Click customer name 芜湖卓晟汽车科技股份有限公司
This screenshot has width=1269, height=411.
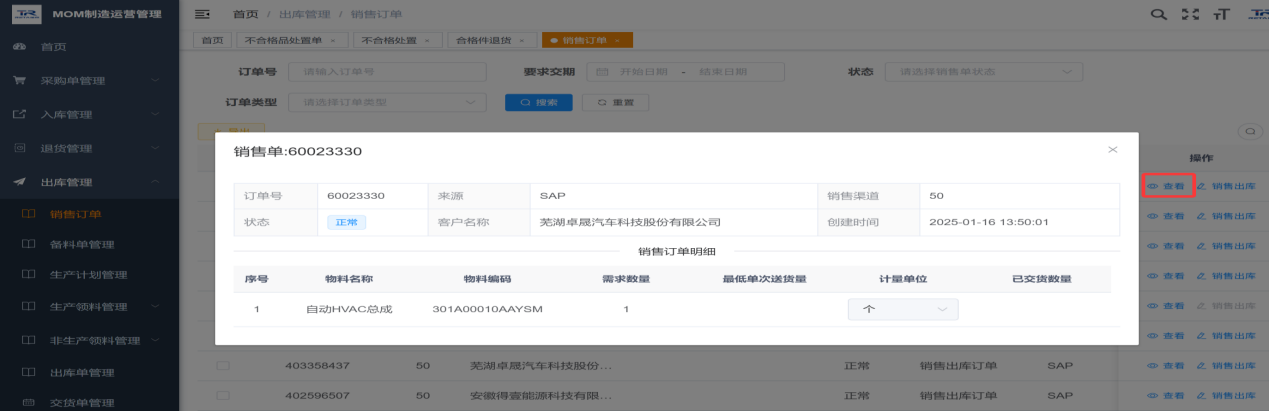pos(630,222)
